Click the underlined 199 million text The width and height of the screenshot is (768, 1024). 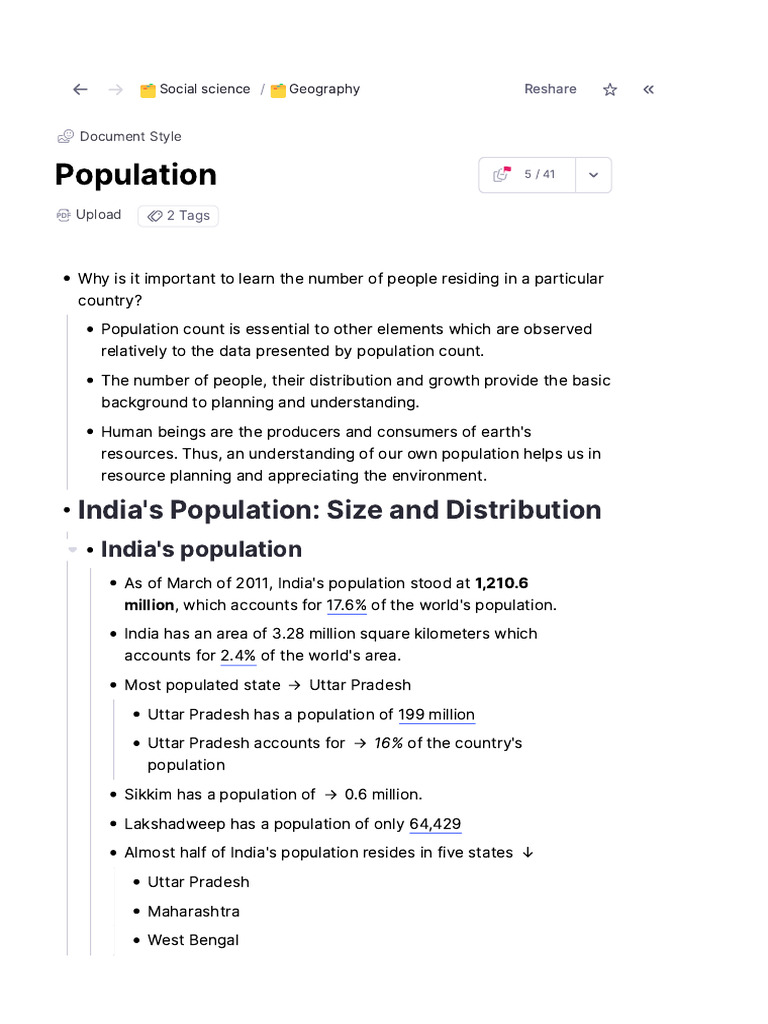[x=436, y=715]
